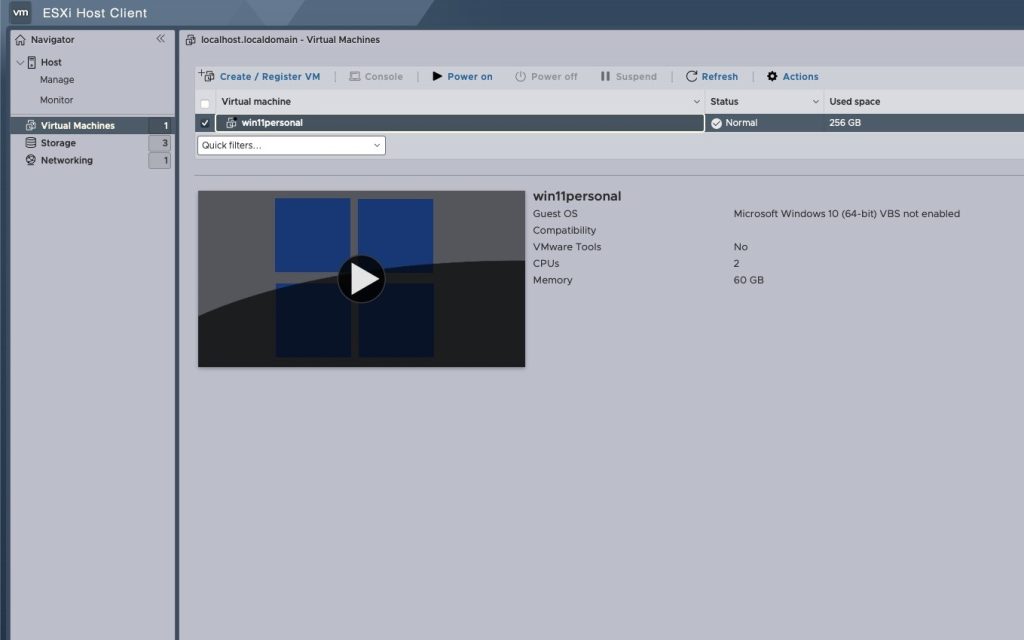Image resolution: width=1024 pixels, height=640 pixels.
Task: Click the 60 GB memory value
Action: (748, 280)
